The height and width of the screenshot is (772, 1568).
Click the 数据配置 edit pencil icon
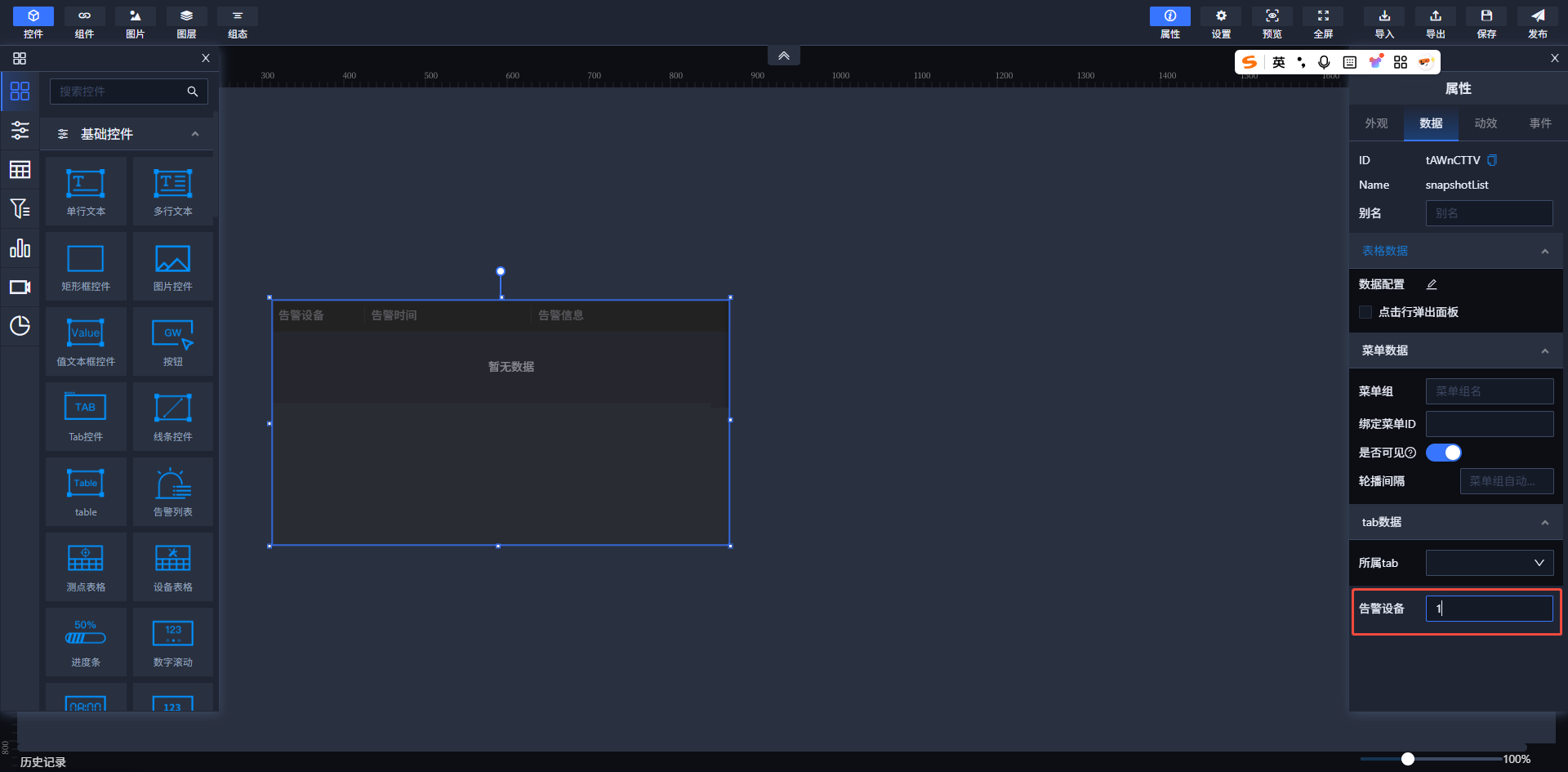[x=1432, y=284]
